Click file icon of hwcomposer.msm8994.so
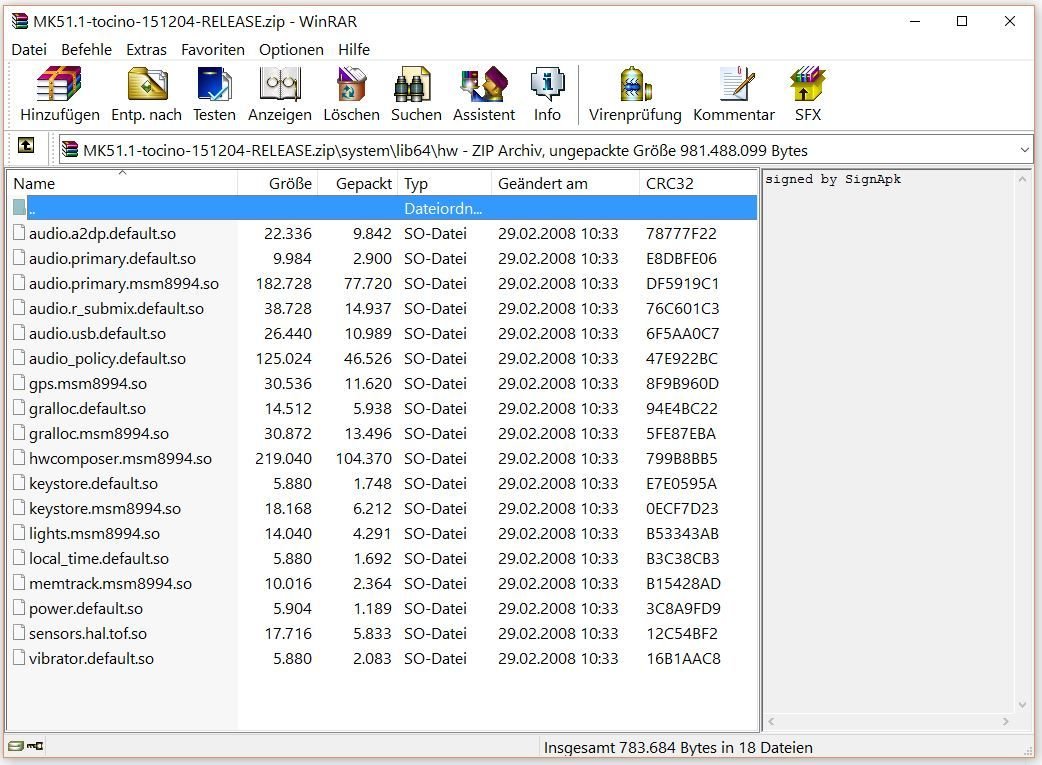Viewport: 1042px width, 765px height. [x=19, y=458]
